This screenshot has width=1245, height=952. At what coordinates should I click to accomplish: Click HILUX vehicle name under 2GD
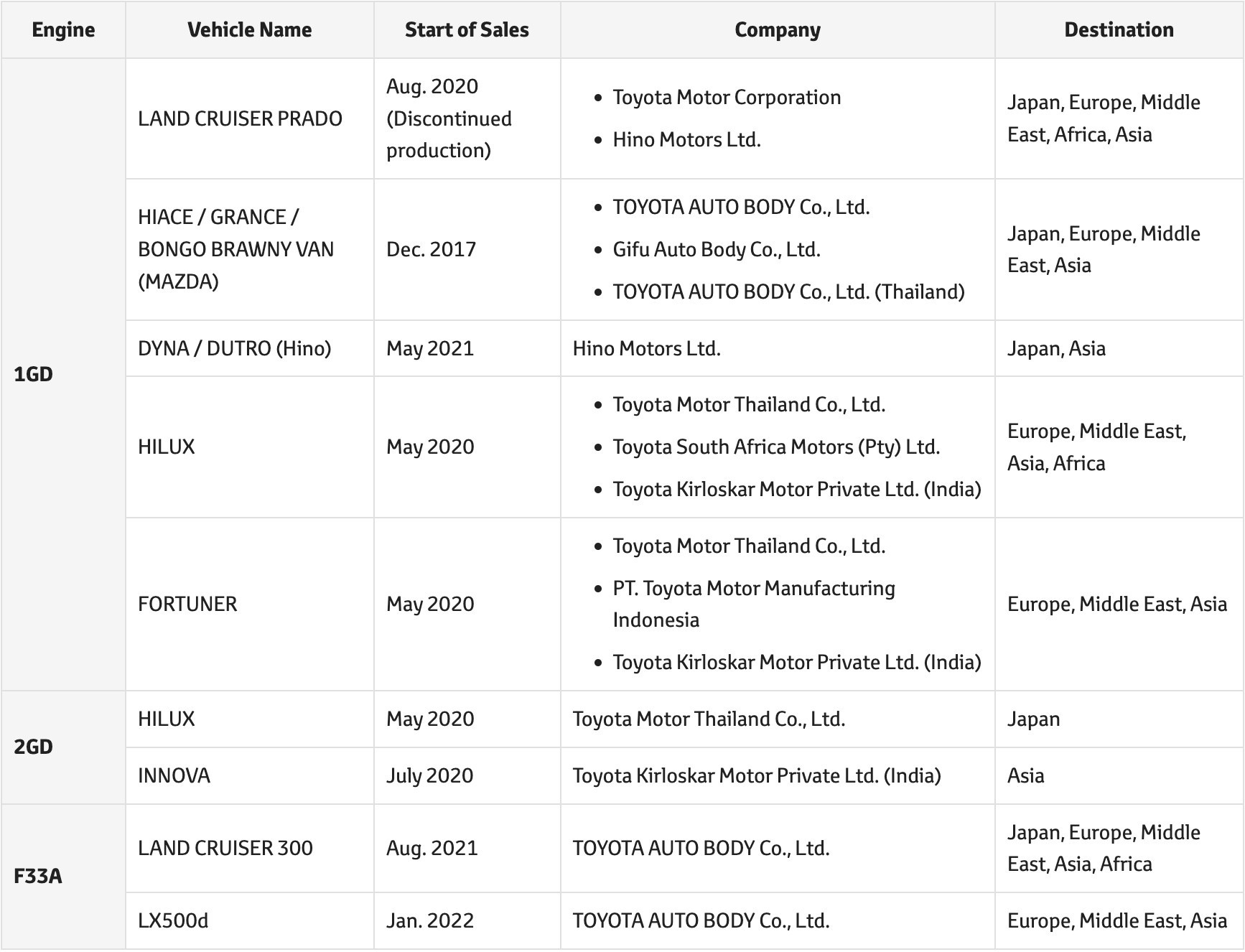pos(167,719)
